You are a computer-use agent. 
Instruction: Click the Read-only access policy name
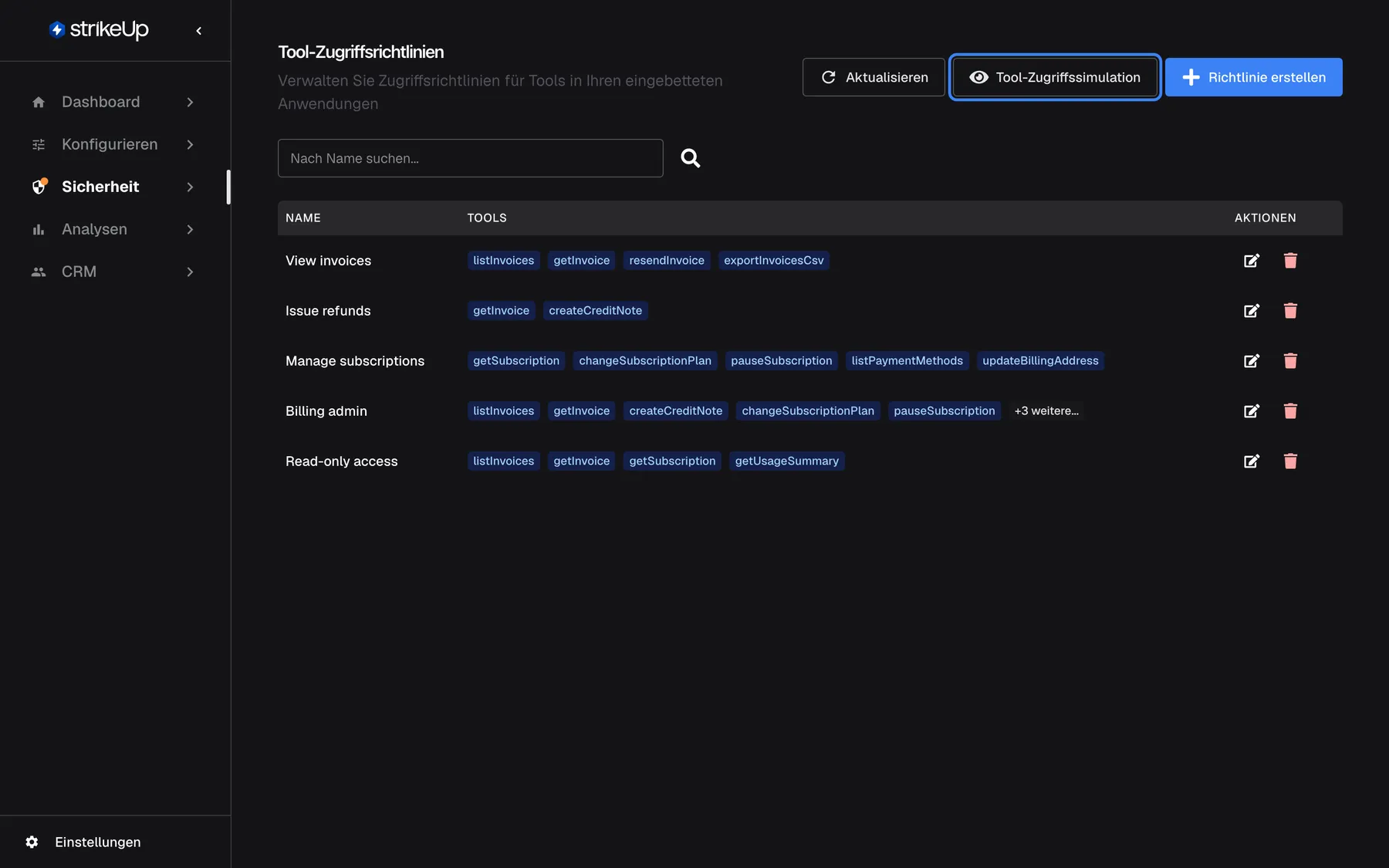[x=342, y=461]
